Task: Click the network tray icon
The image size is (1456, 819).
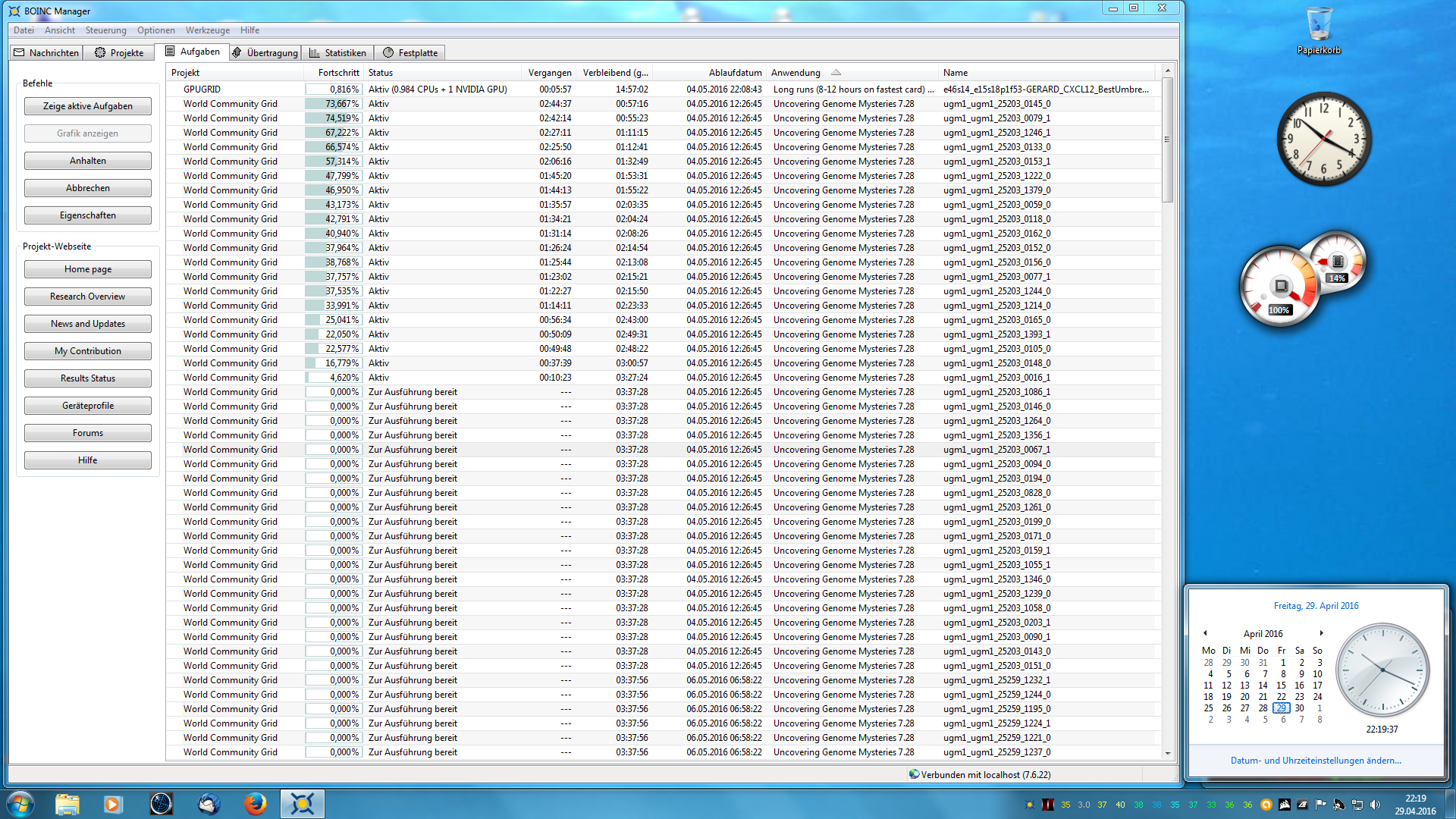Action: click(1357, 805)
